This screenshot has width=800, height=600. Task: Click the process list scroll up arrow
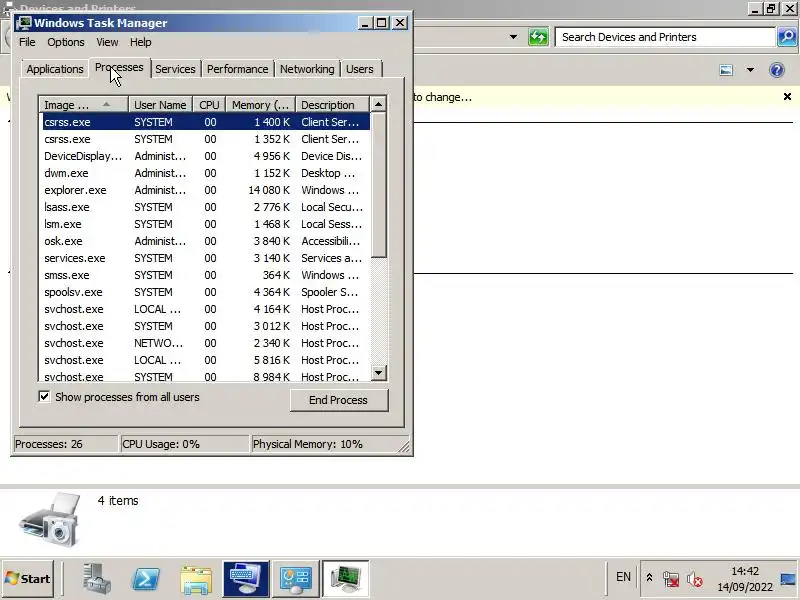click(x=378, y=104)
